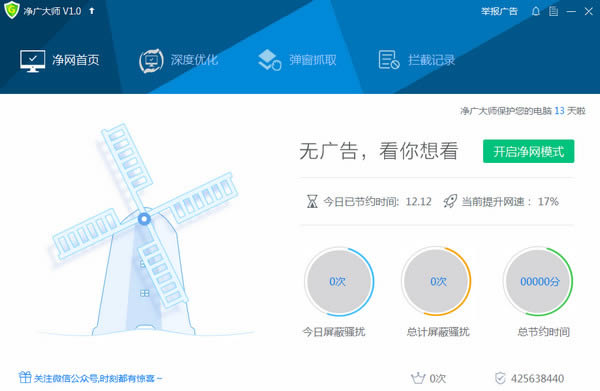Click the 12.12 saved time value

coord(419,202)
